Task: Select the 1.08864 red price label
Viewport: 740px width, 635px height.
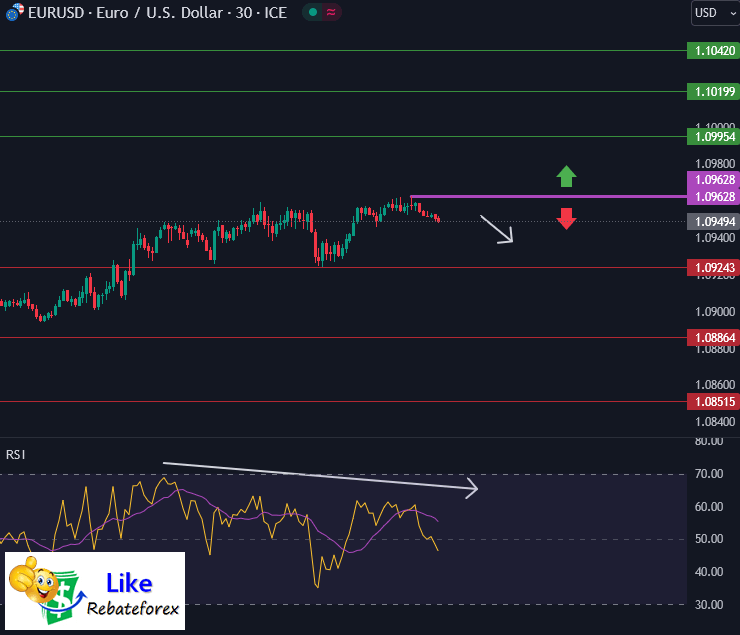Action: pyautogui.click(x=714, y=338)
